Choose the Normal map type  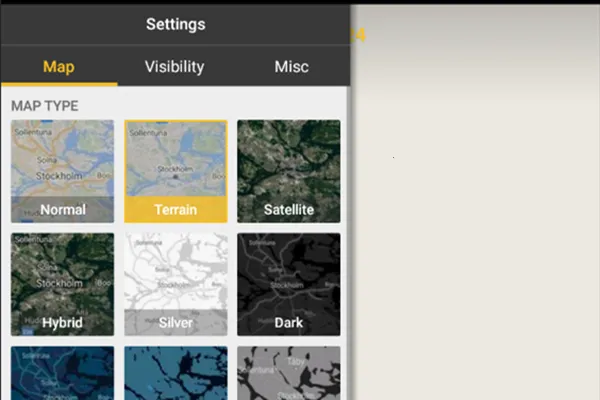tap(62, 171)
